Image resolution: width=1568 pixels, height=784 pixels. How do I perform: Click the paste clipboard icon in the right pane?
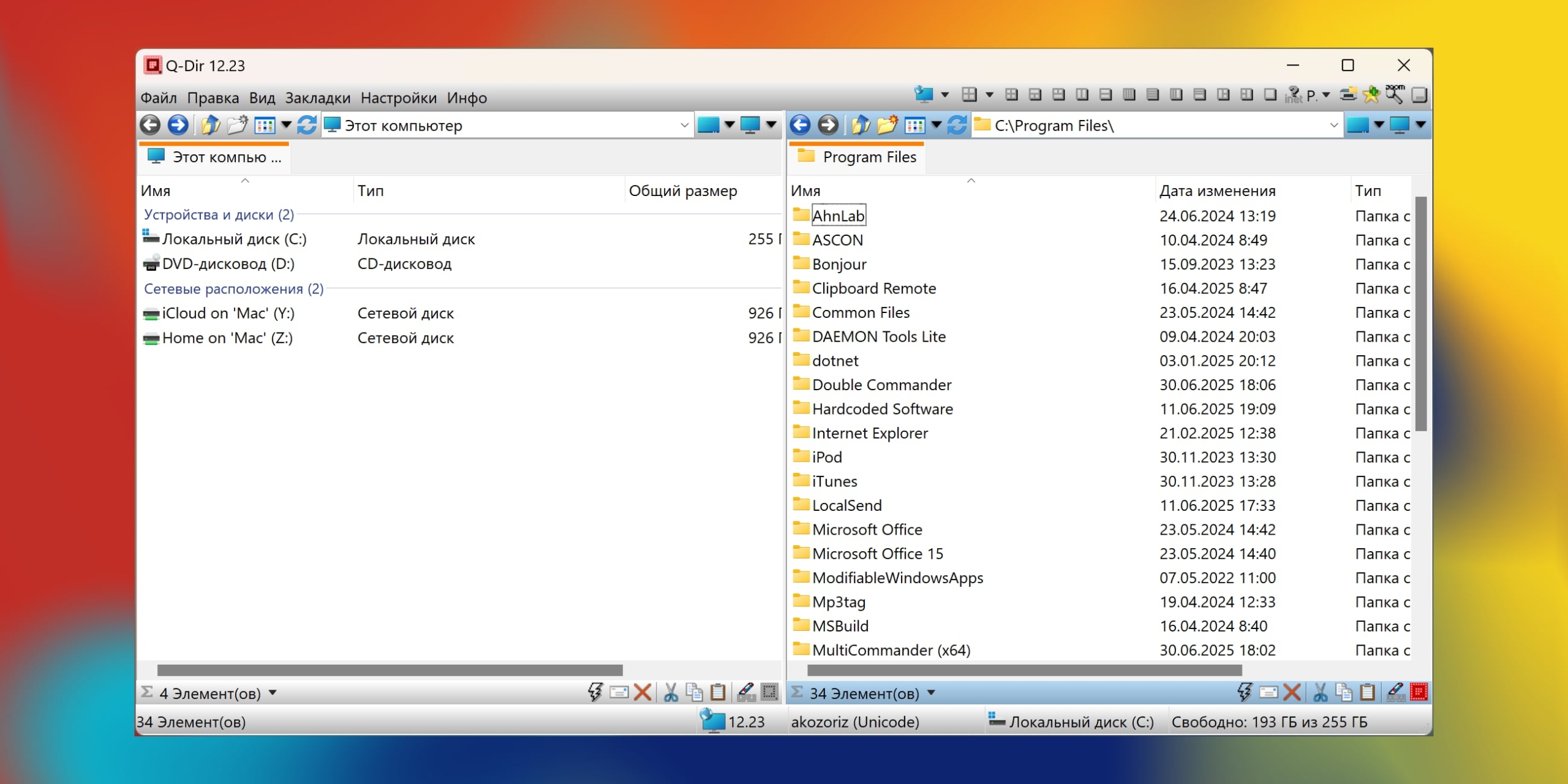1368,693
